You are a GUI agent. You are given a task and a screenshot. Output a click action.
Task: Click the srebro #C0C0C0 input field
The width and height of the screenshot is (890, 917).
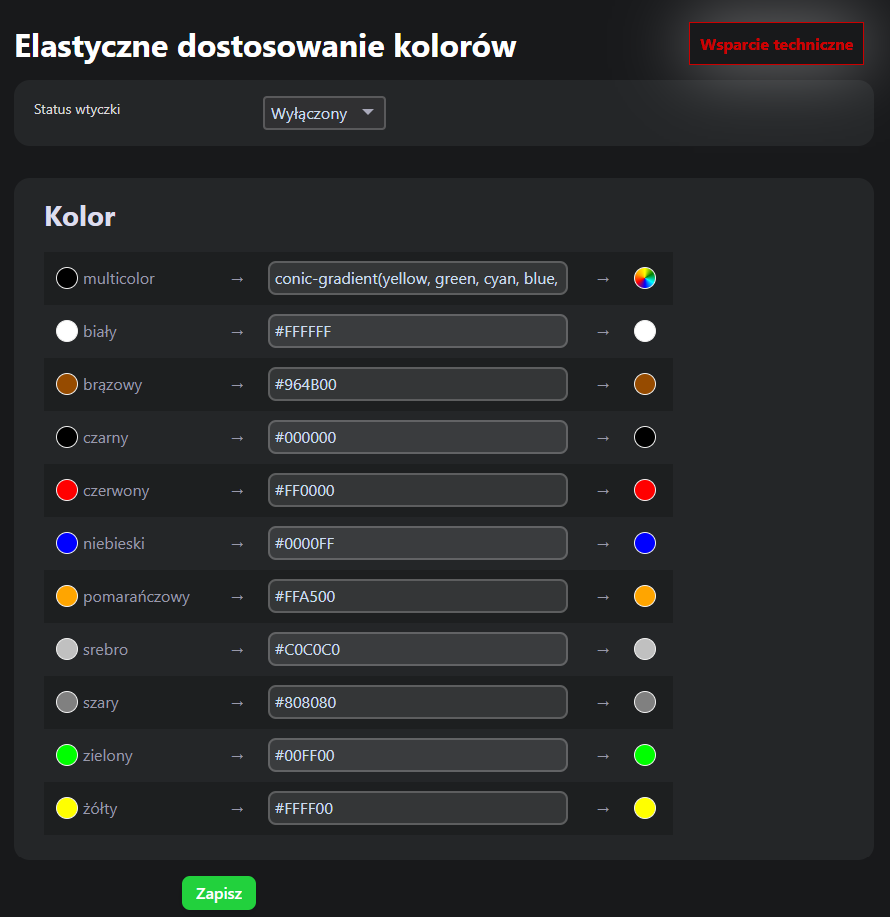(417, 649)
